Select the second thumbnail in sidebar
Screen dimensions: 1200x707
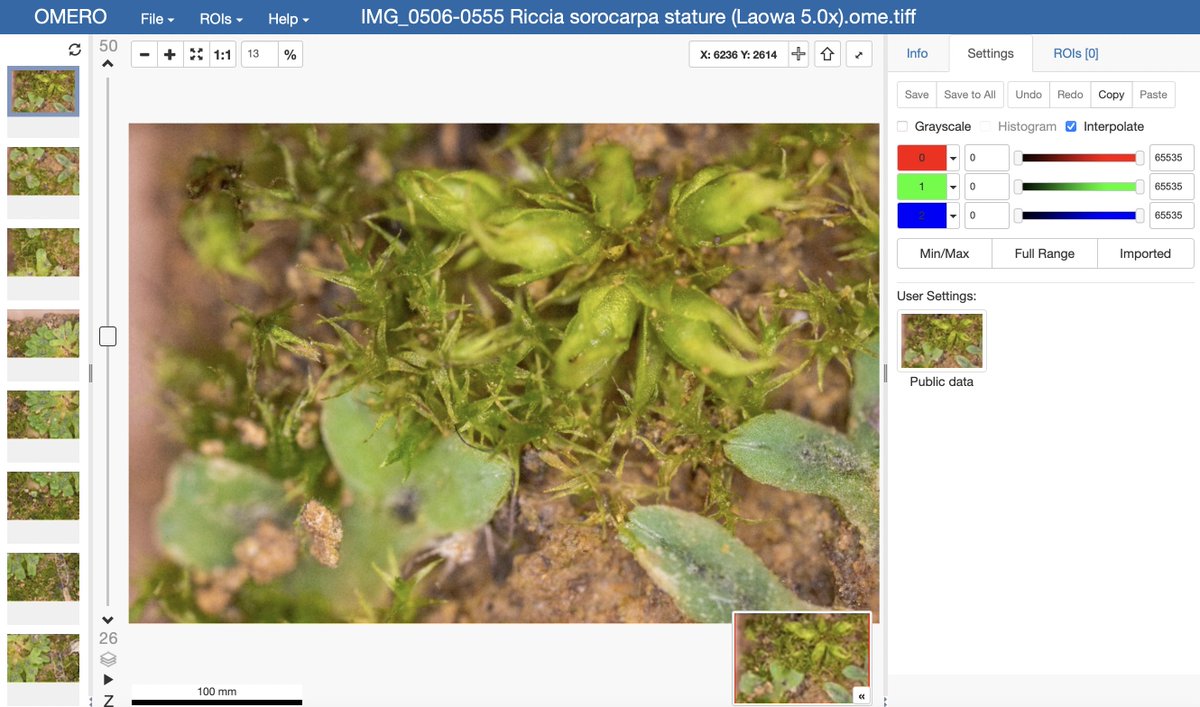(x=43, y=171)
